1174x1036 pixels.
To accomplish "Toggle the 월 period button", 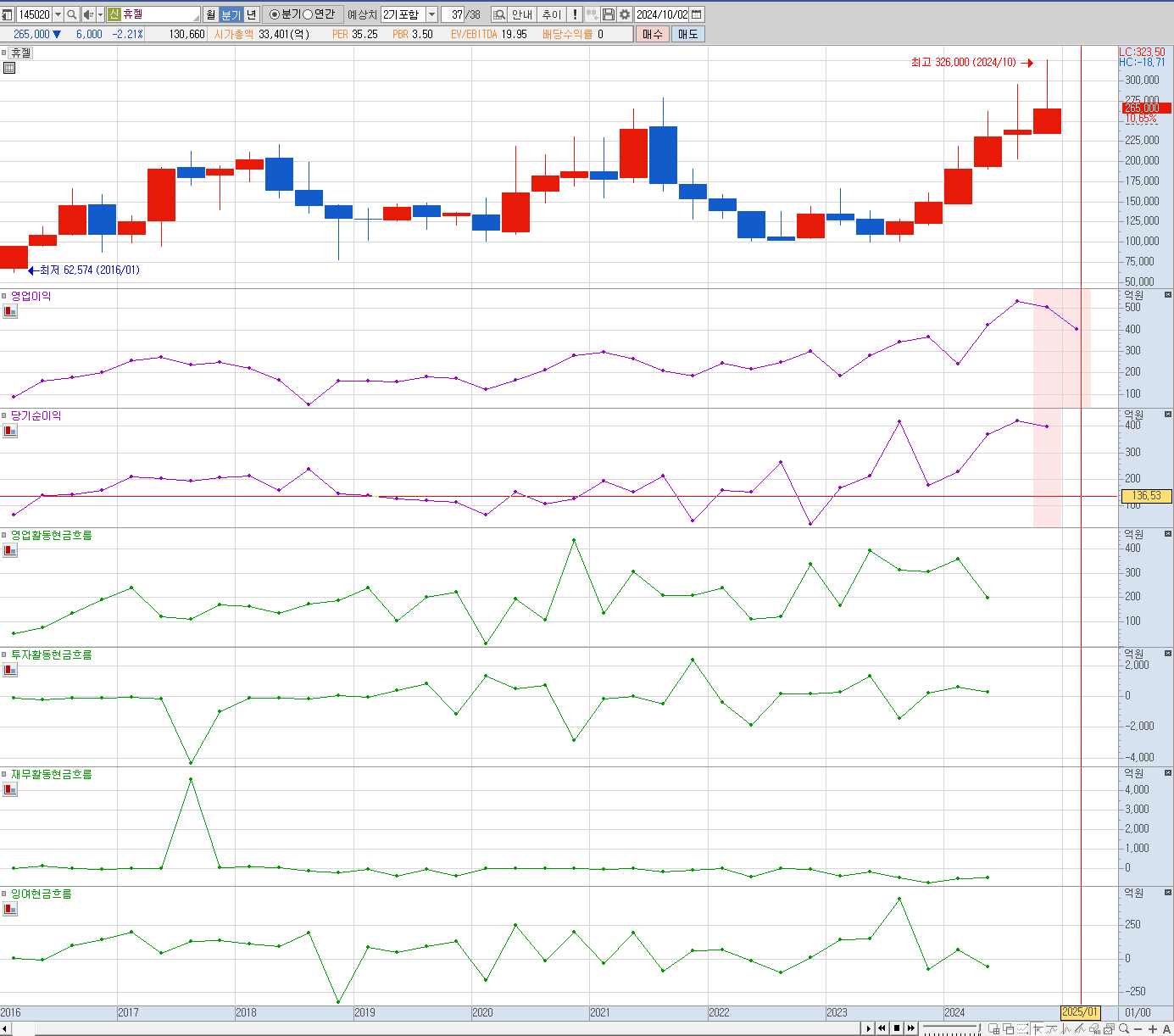I will click(211, 14).
